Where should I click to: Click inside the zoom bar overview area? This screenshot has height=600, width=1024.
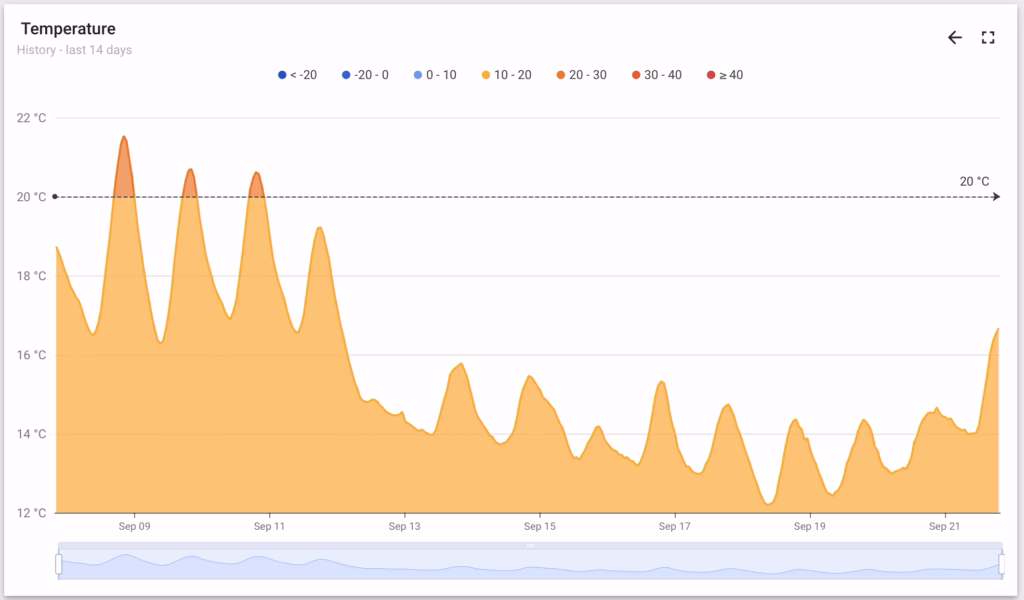point(400,566)
